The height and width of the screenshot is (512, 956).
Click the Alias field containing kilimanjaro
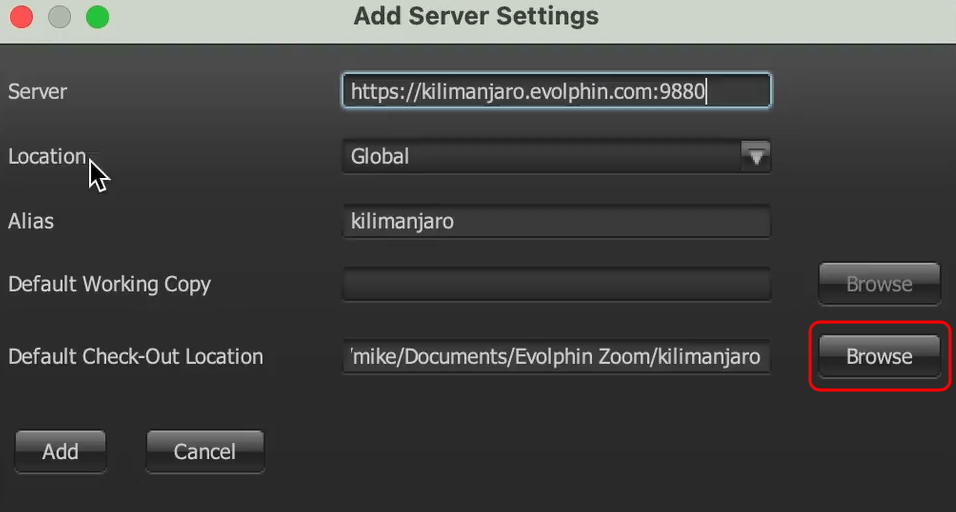tap(557, 221)
